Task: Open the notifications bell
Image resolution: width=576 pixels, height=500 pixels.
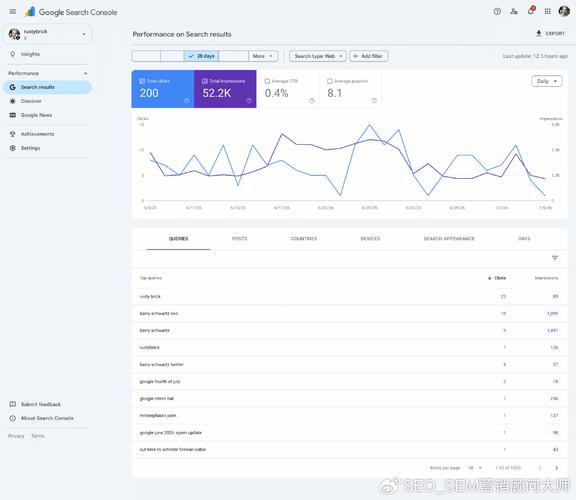Action: [531, 11]
